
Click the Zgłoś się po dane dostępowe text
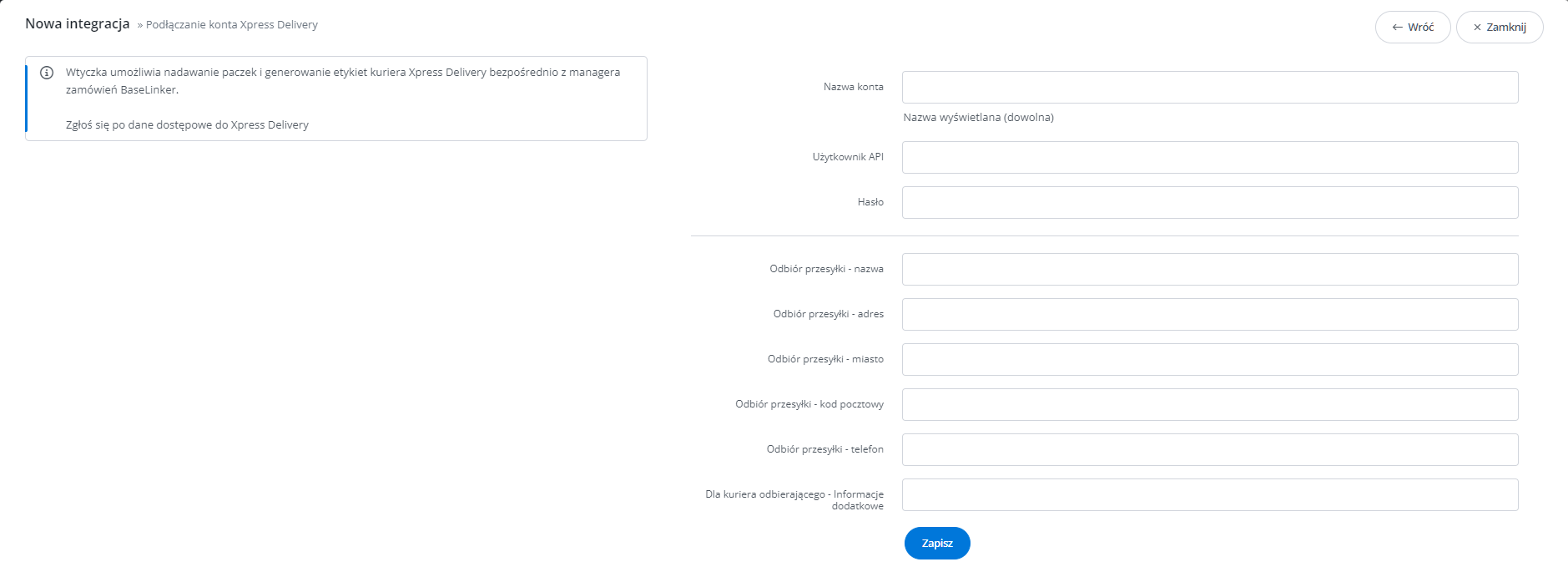187,125
